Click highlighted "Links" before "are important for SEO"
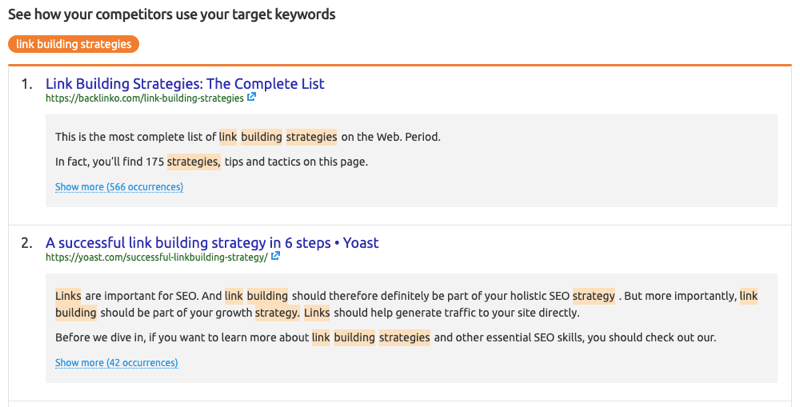The width and height of the screenshot is (800, 407). click(x=68, y=296)
